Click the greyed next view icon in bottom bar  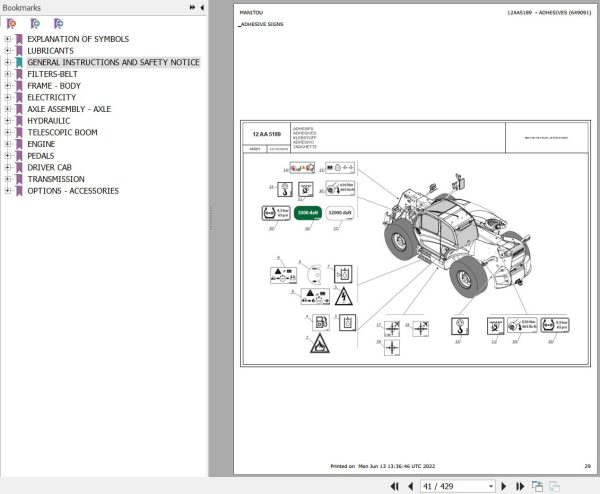coord(554,486)
